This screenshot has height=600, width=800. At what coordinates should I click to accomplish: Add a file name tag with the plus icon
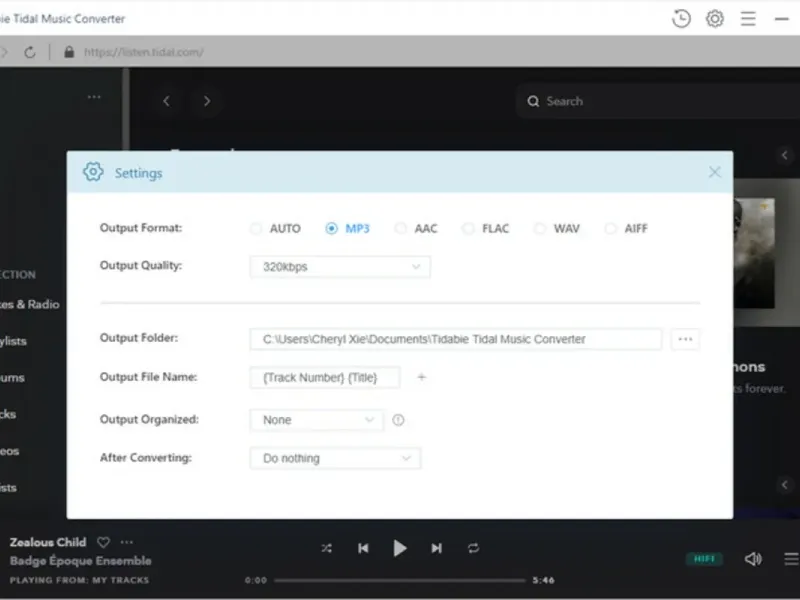click(x=421, y=377)
